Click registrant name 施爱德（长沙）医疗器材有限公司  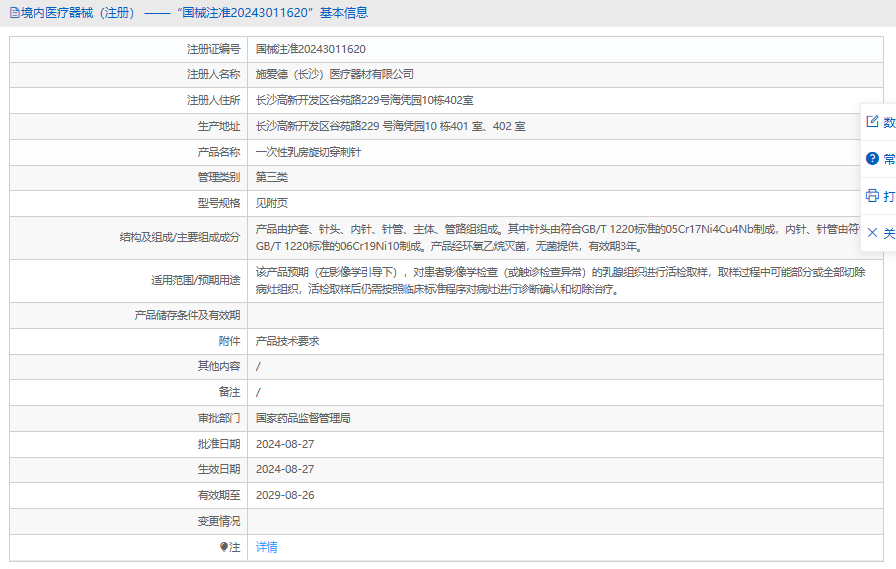[335, 74]
